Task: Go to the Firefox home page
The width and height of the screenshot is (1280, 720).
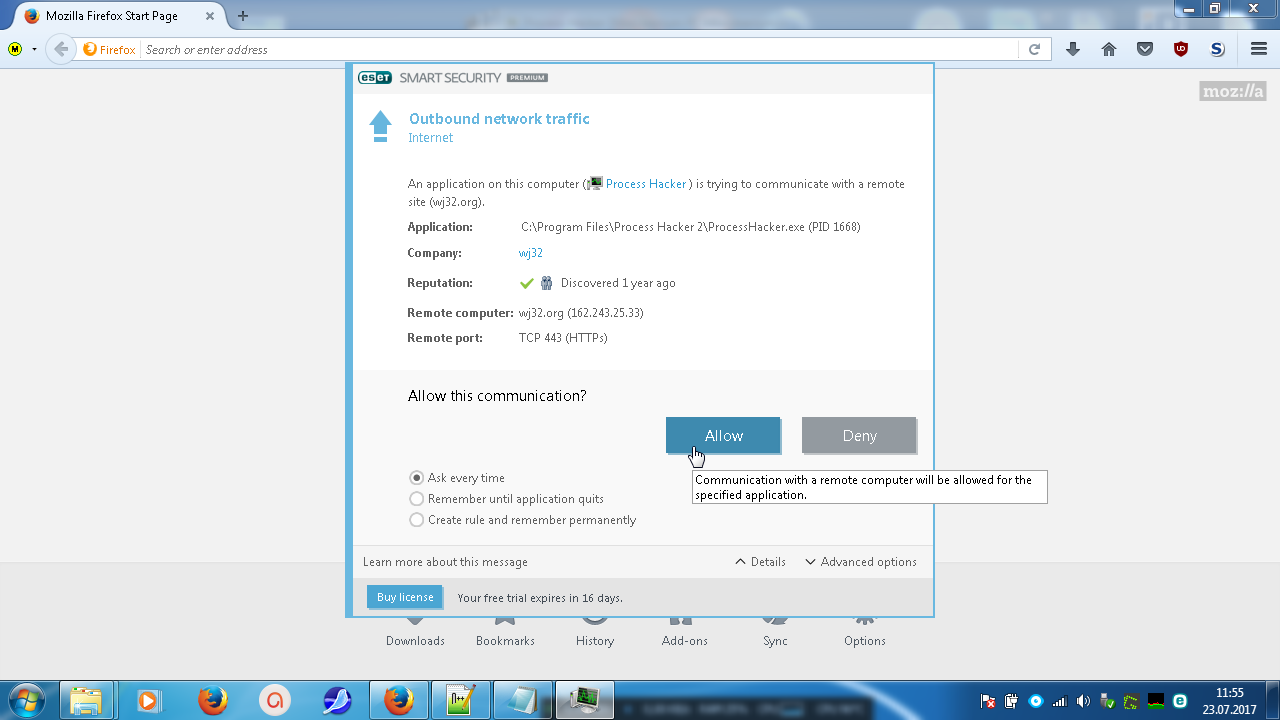Action: [x=1109, y=49]
